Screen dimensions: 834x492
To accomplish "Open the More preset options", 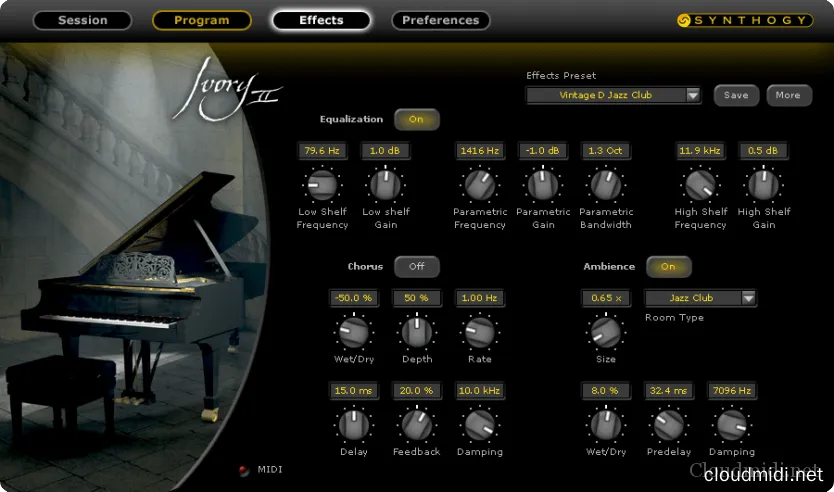I will [789, 95].
